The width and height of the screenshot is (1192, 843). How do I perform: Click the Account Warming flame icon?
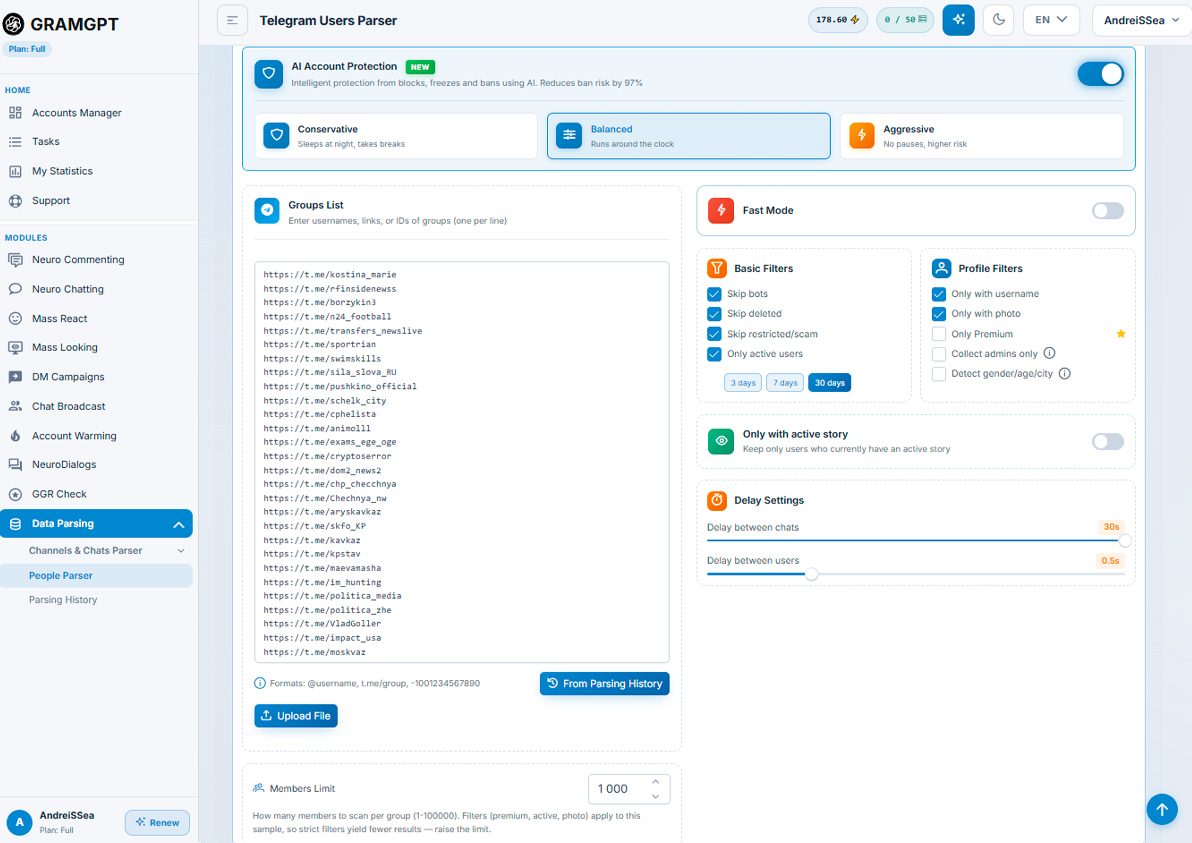pos(15,436)
